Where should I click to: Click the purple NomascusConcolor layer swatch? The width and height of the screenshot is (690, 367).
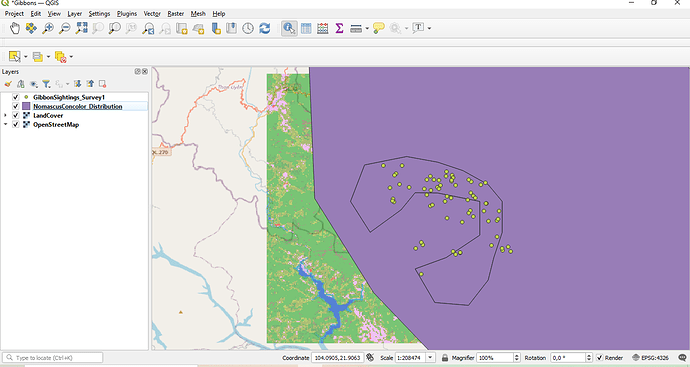pyautogui.click(x=26, y=106)
